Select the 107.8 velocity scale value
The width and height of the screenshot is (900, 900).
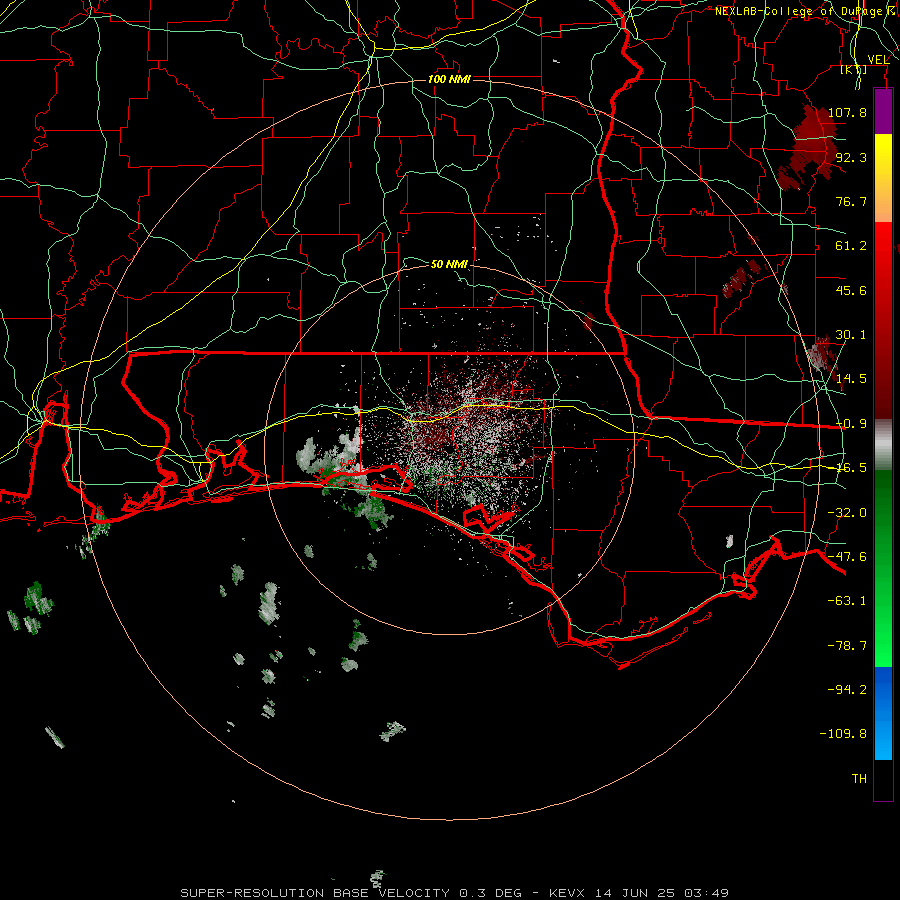(847, 112)
